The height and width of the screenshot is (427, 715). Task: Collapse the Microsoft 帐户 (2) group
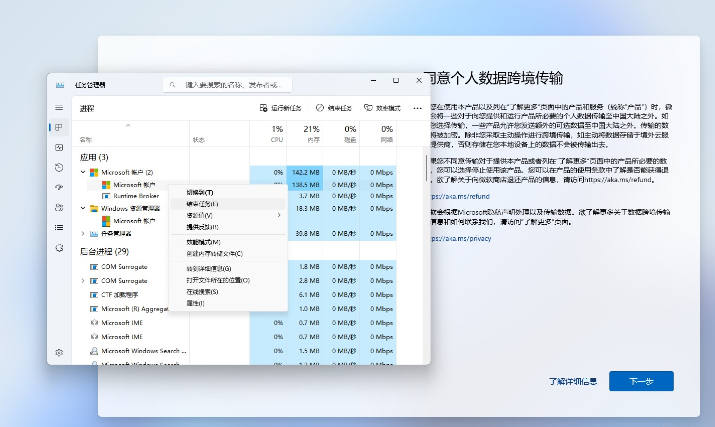pyautogui.click(x=83, y=172)
